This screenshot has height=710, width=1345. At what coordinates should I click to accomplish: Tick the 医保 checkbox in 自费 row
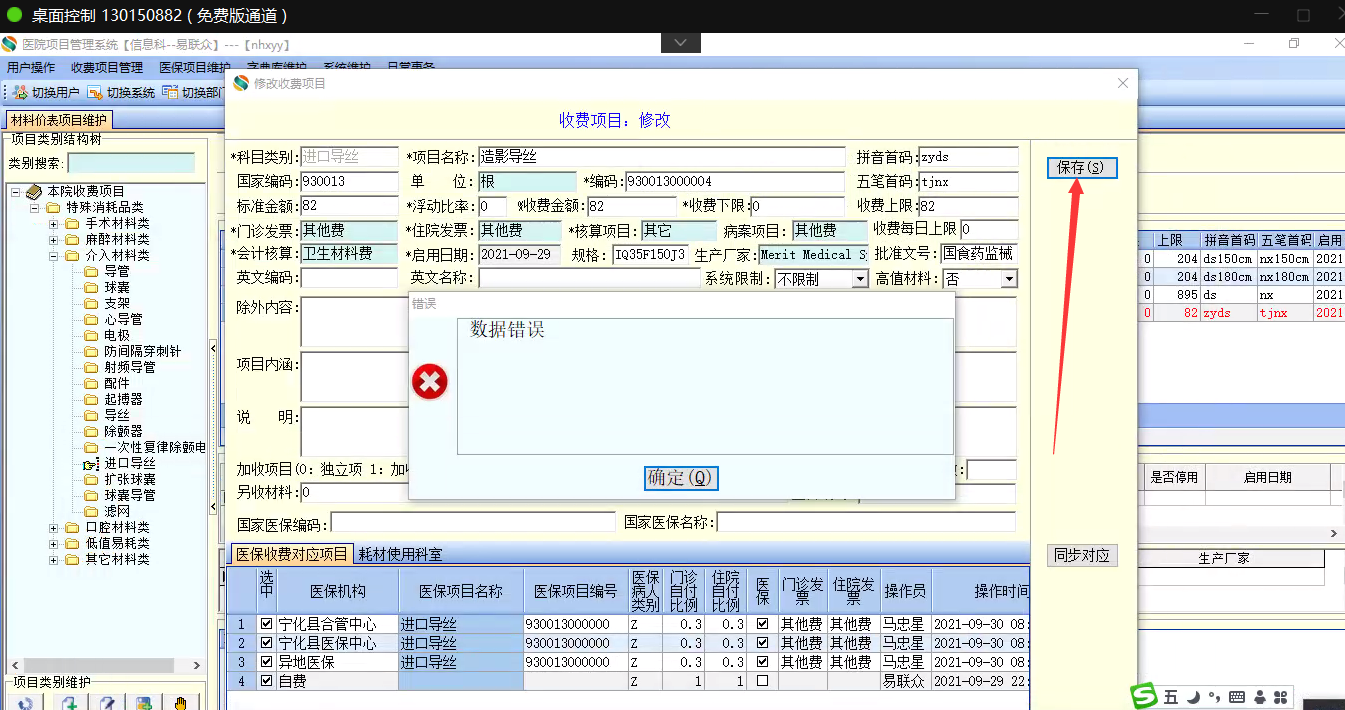tap(762, 681)
